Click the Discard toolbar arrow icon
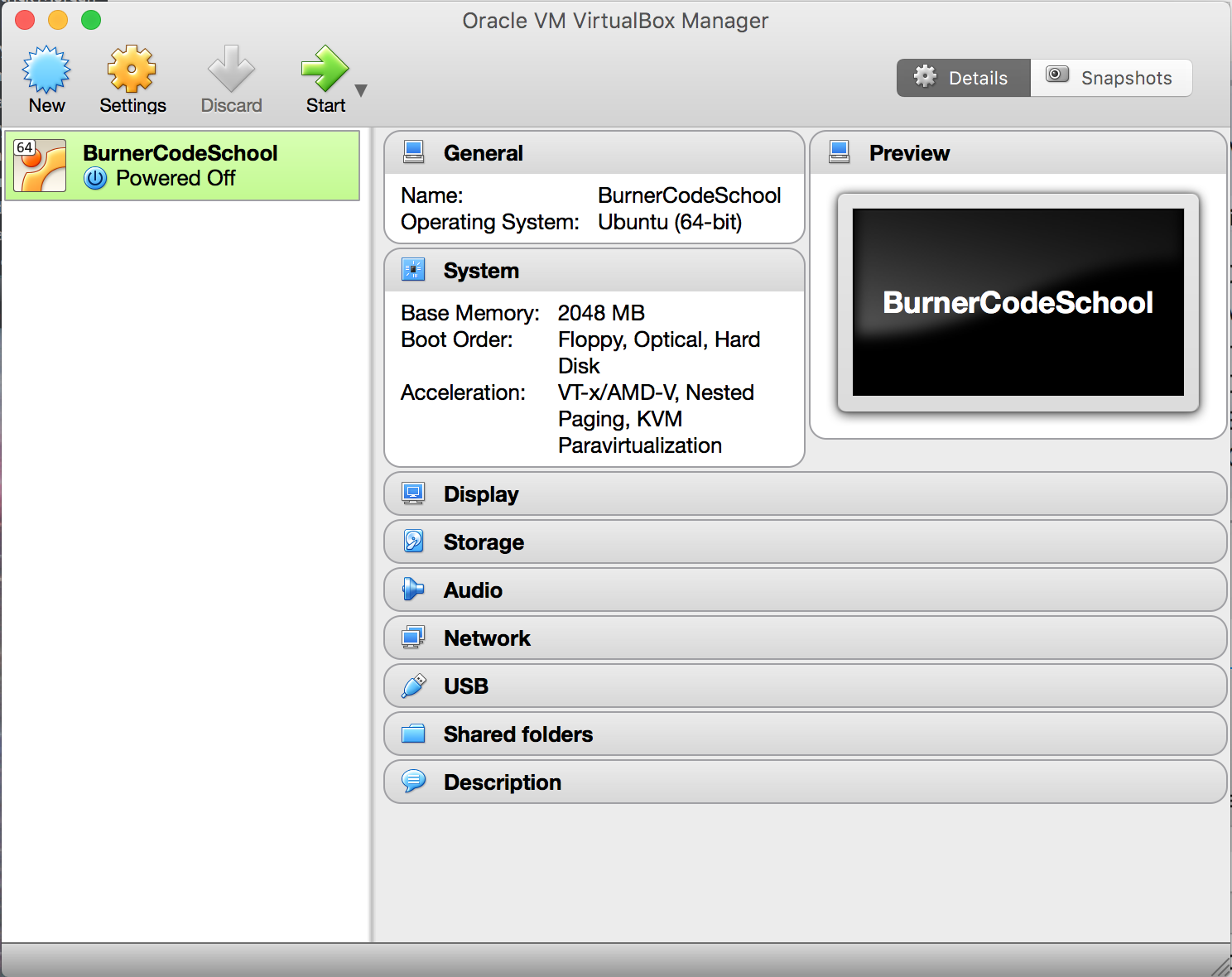The image size is (1232, 977). [x=231, y=69]
